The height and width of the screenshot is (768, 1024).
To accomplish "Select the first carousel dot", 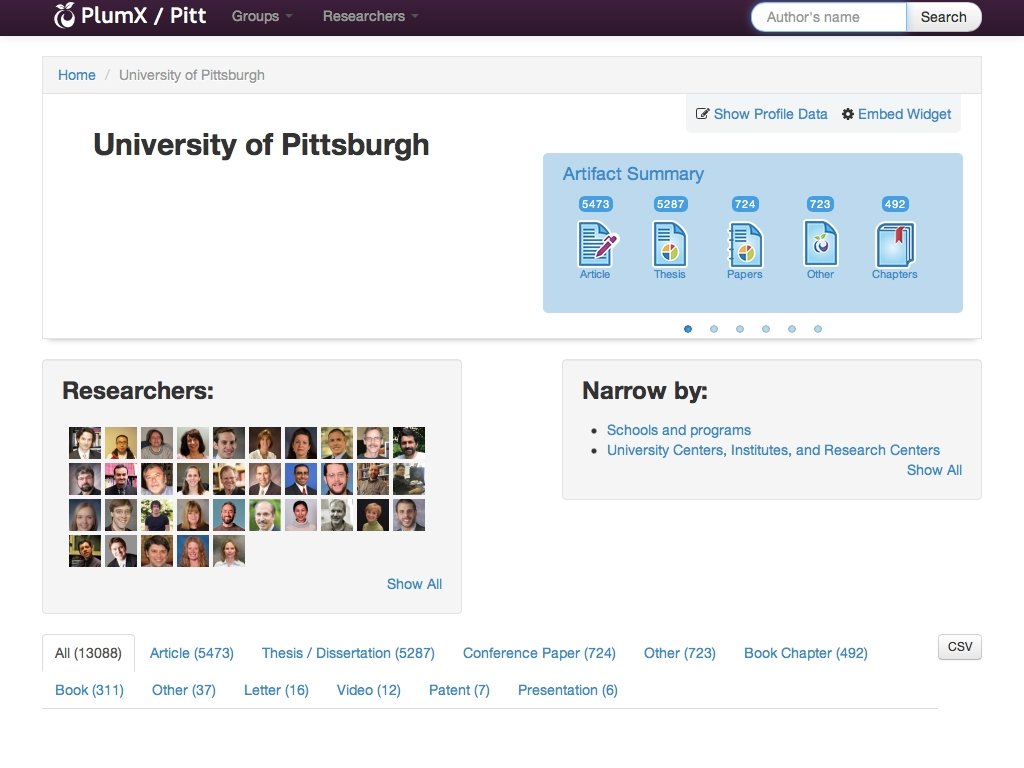I will click(x=688, y=329).
